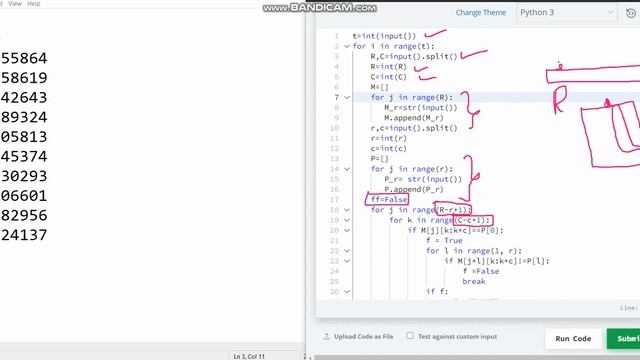The image size is (640, 360).
Task: Click the code line t=int(input())
Action: (x=384, y=36)
